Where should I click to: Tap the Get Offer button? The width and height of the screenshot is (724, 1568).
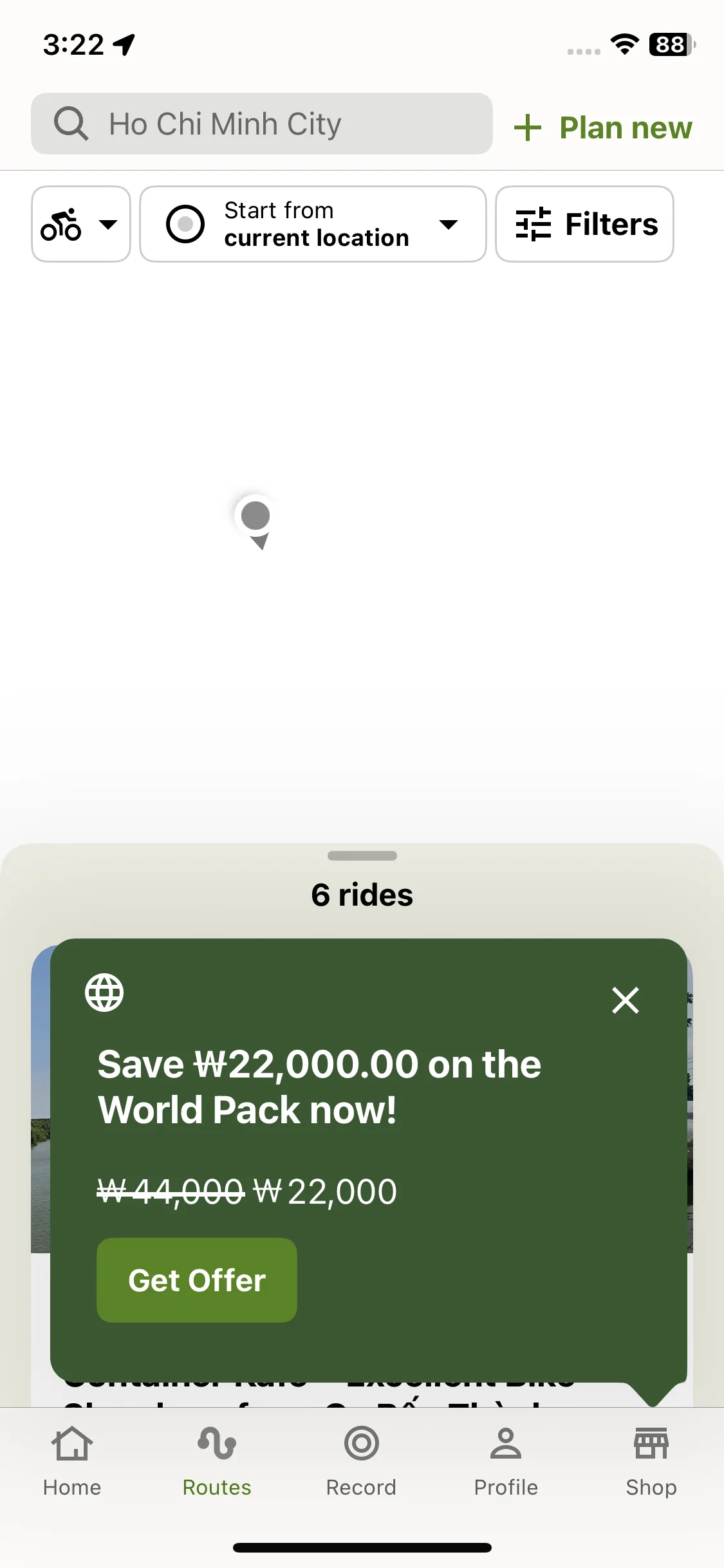197,1280
